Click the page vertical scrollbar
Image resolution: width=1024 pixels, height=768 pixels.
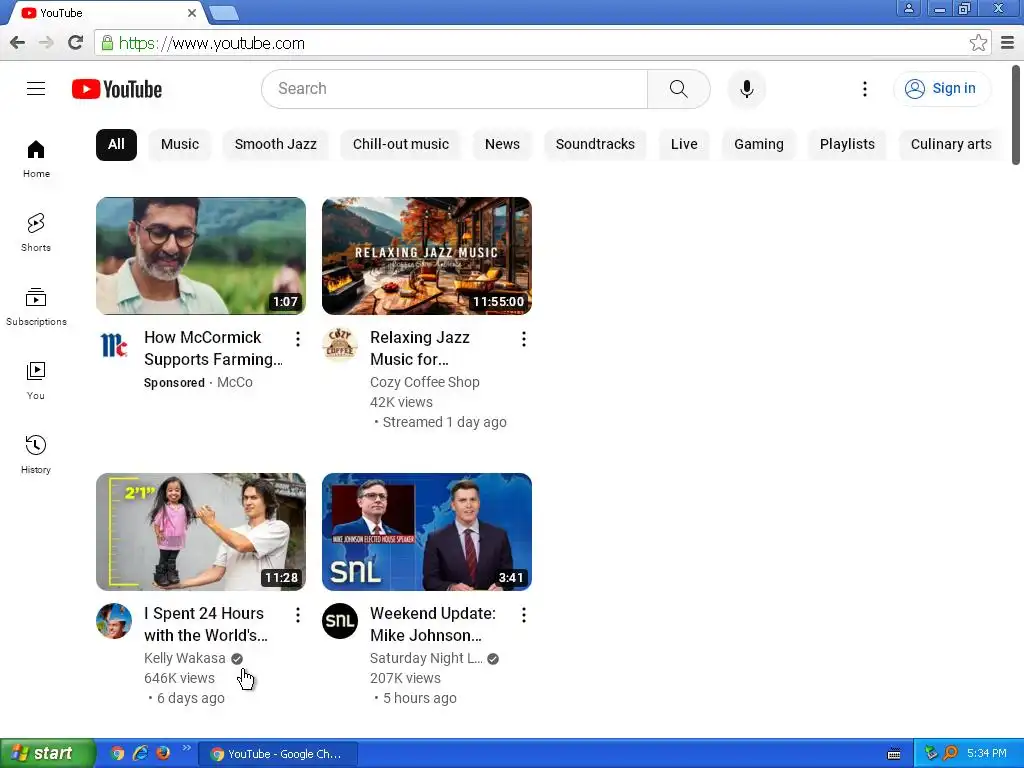[1016, 116]
